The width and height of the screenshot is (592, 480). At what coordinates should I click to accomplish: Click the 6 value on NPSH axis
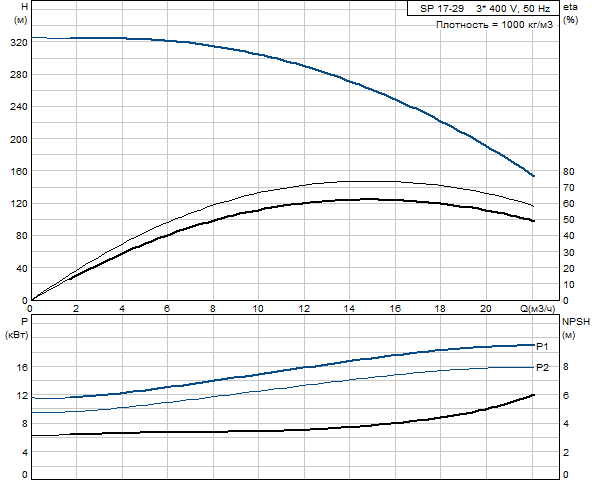(566, 396)
